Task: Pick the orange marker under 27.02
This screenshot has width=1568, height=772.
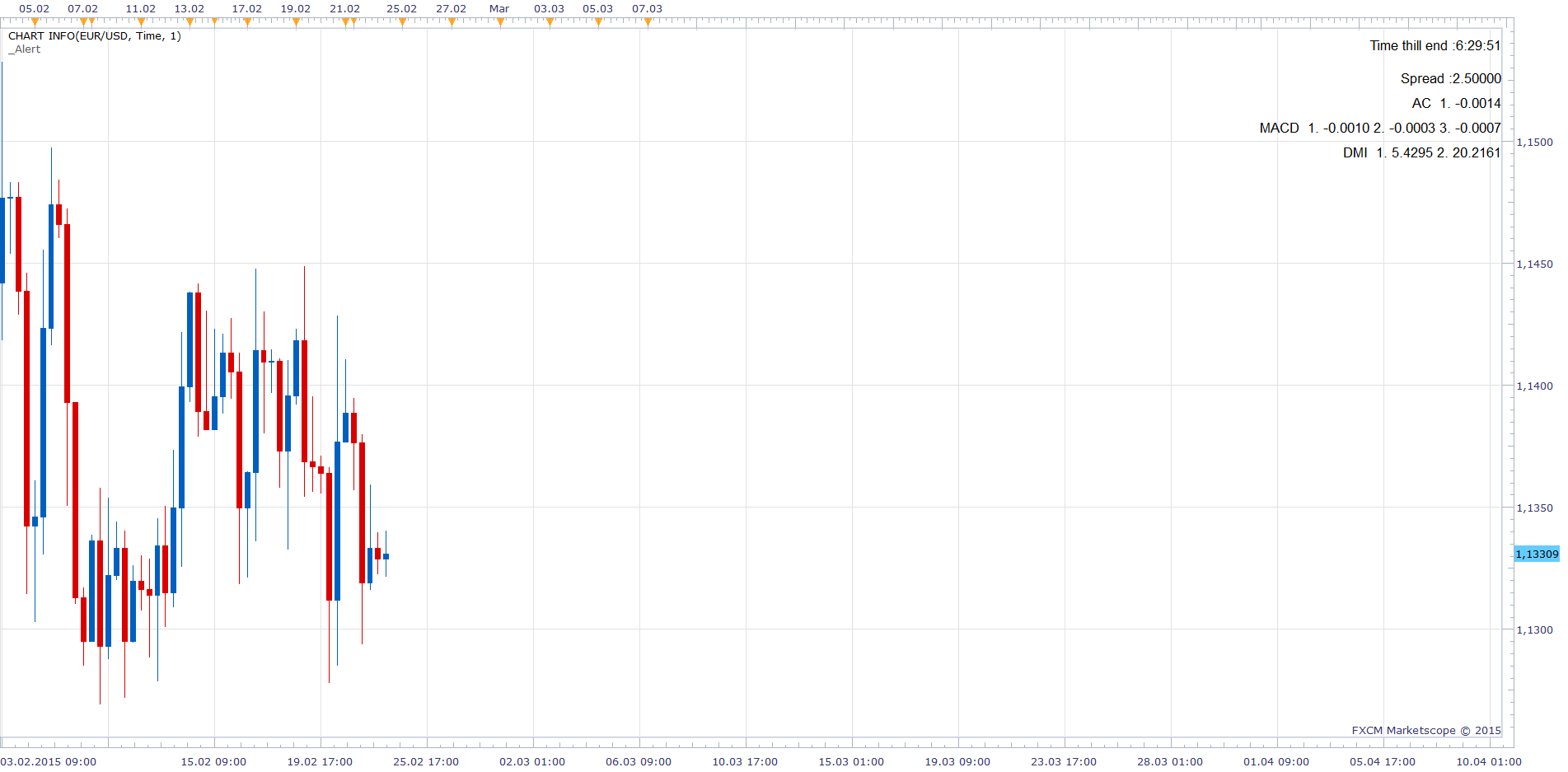Action: pyautogui.click(x=452, y=22)
